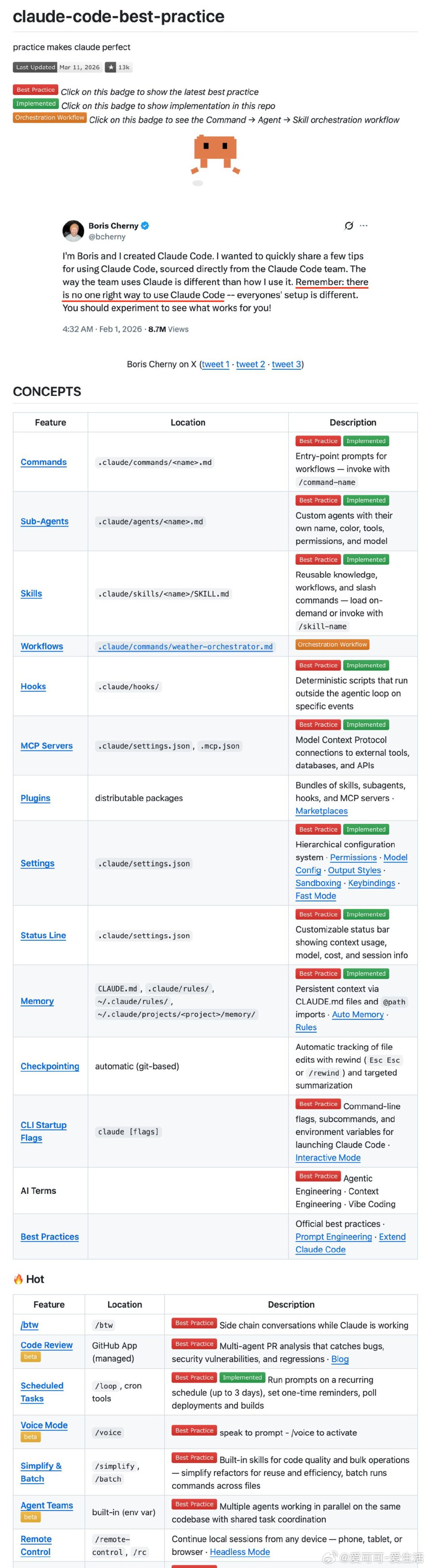
Task: Click the Grok icon on the tweet
Action: [x=349, y=225]
